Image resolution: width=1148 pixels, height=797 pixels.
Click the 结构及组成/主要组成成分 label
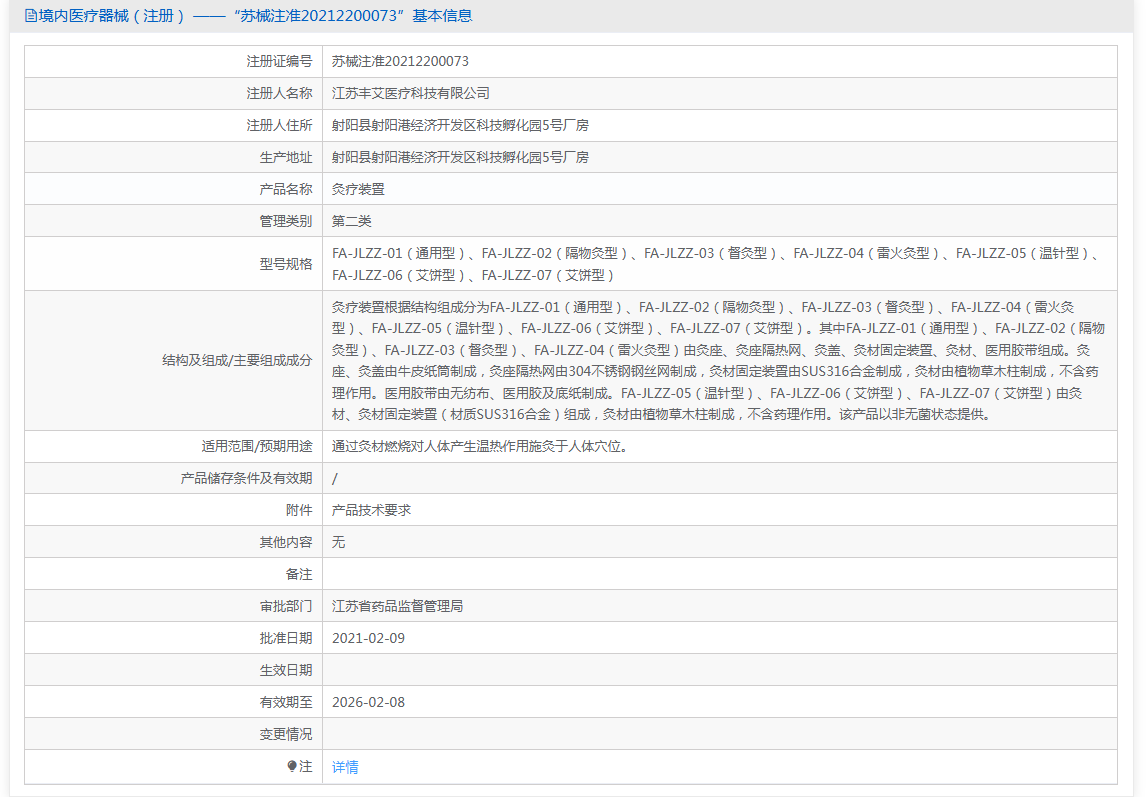(237, 360)
